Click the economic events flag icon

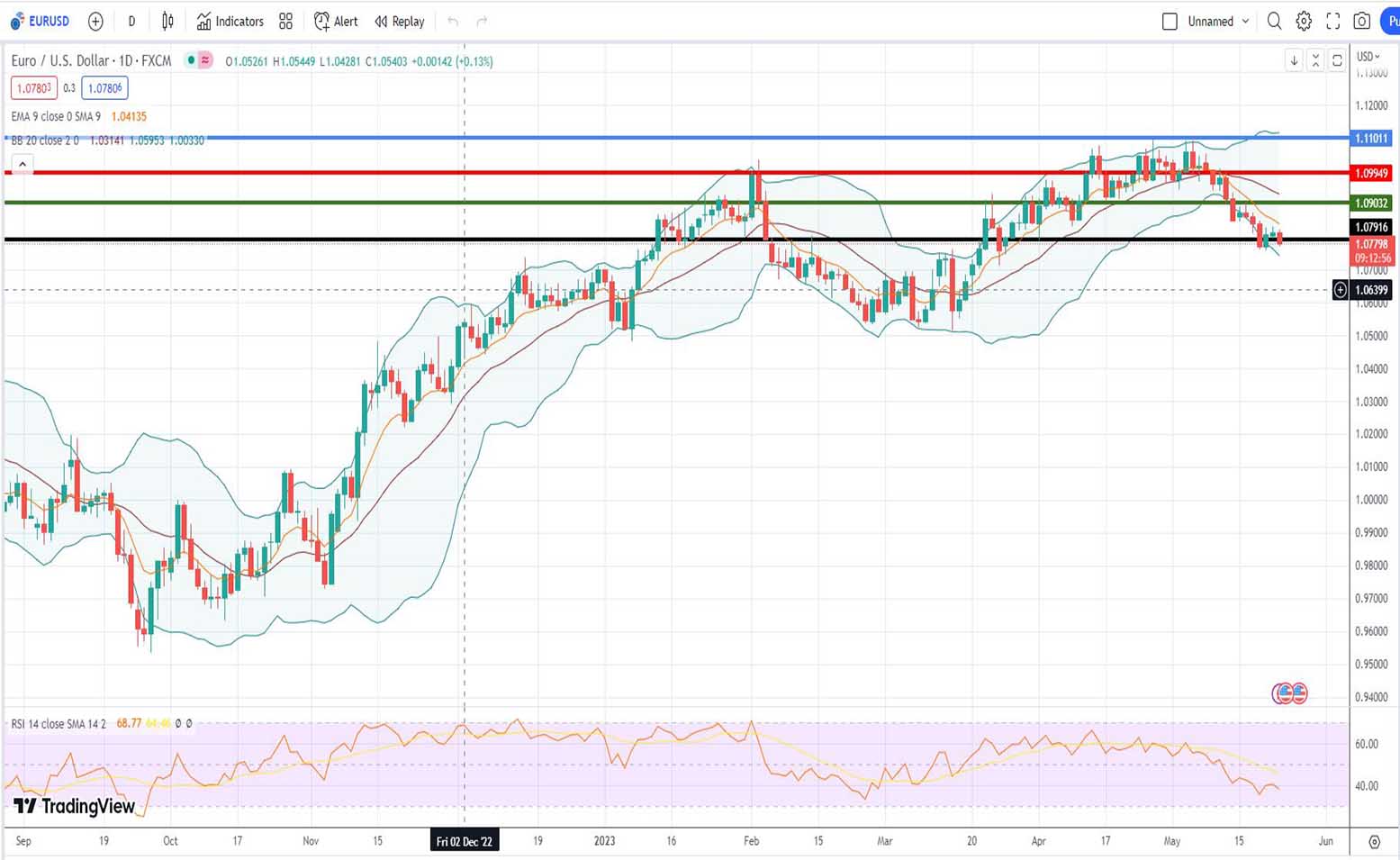1289,693
